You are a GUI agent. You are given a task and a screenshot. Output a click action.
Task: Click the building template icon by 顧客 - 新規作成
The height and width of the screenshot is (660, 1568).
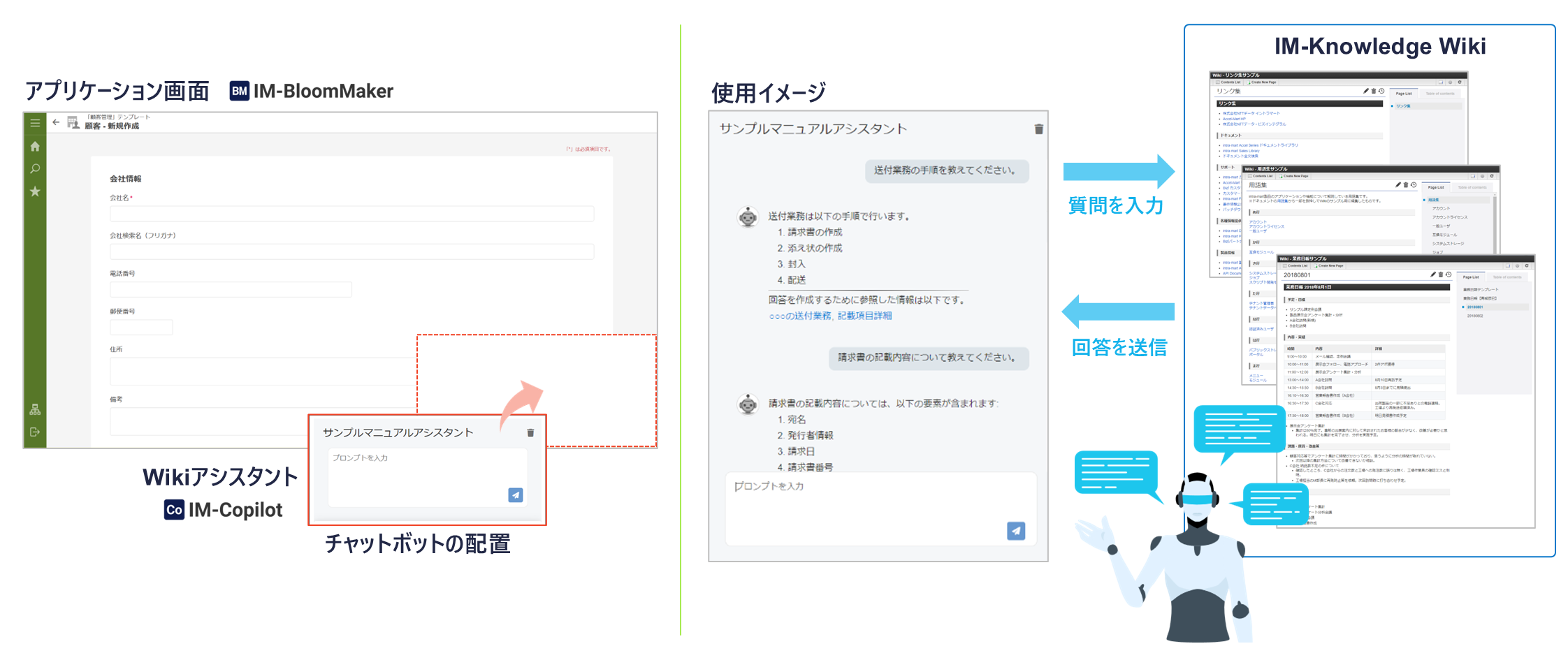click(x=73, y=122)
